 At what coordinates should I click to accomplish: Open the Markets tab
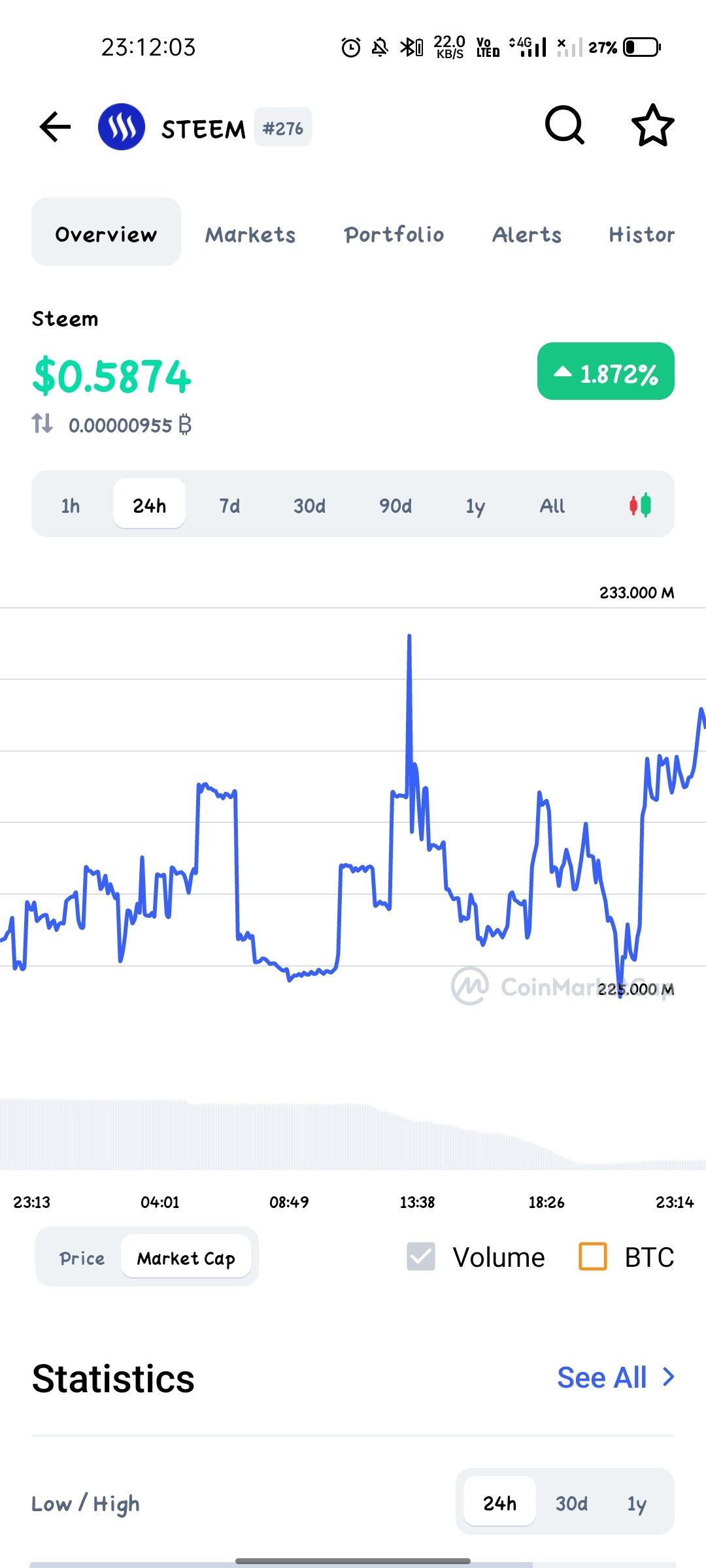(250, 235)
